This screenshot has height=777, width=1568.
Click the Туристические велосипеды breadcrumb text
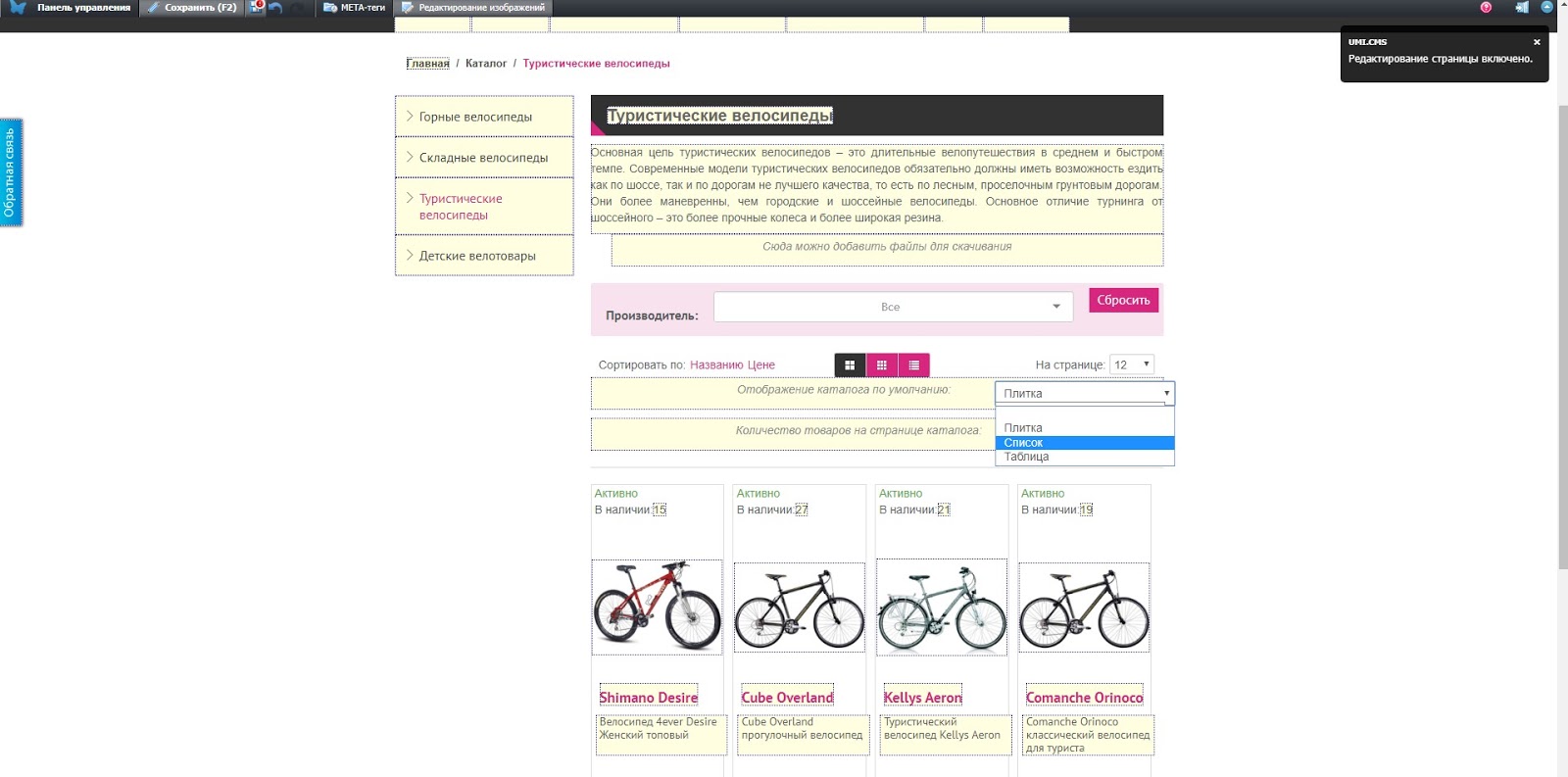pyautogui.click(x=596, y=63)
